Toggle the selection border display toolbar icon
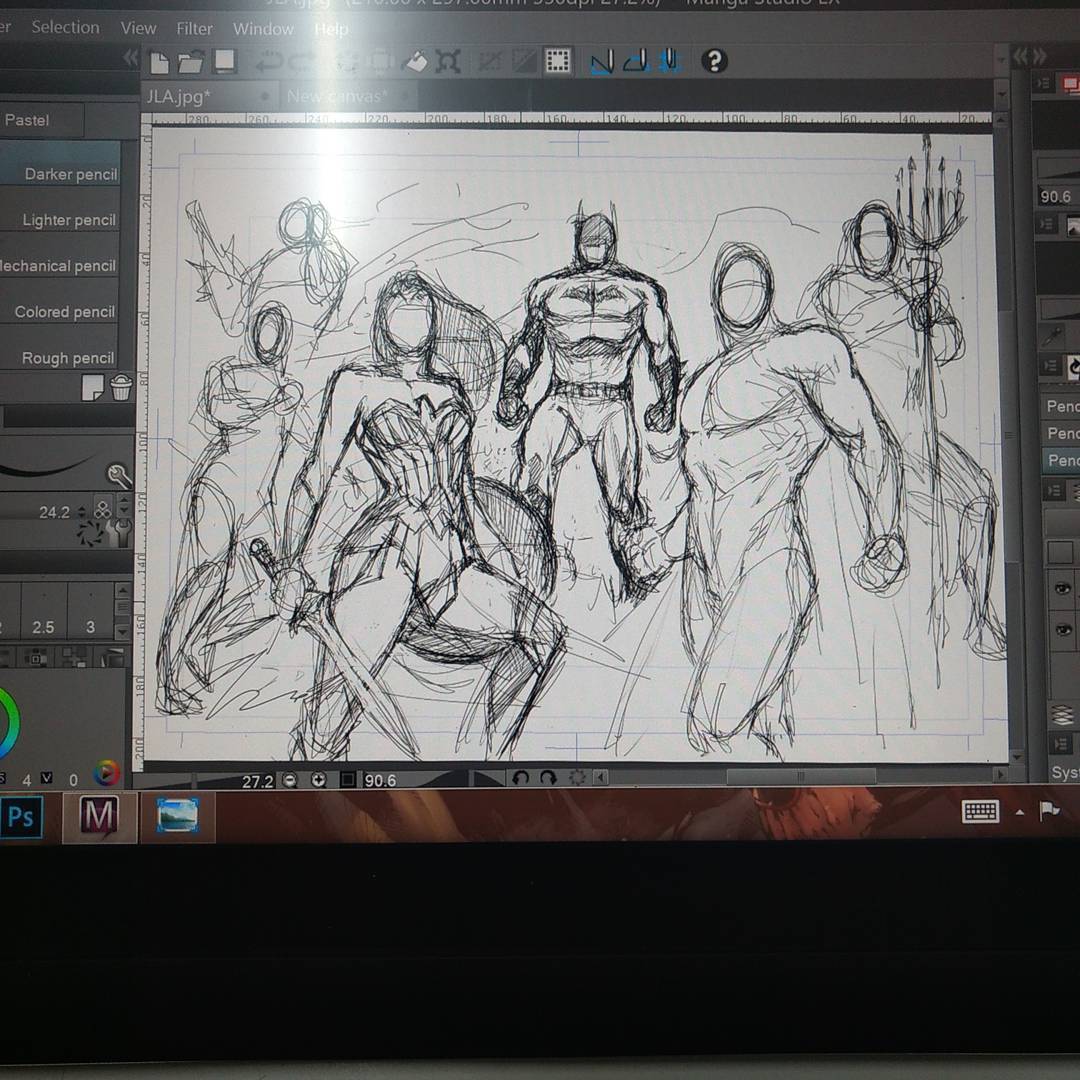Viewport: 1080px width, 1080px height. pos(557,62)
